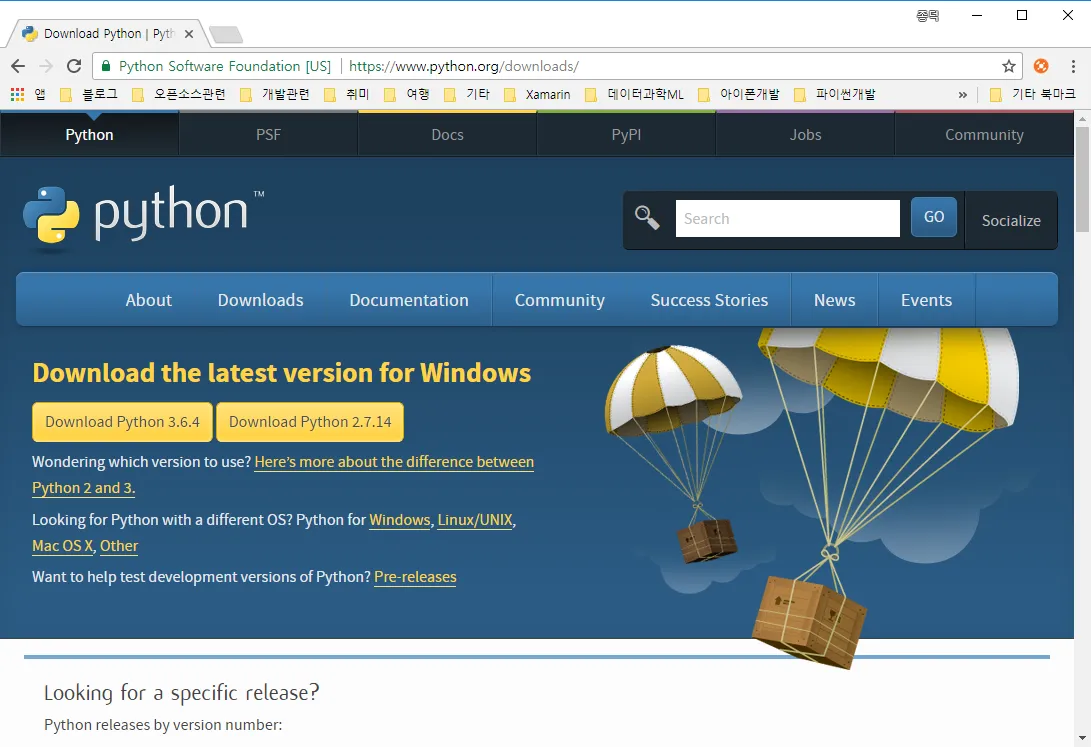Image resolution: width=1091 pixels, height=747 pixels.
Task: Follow the Windows OS link
Action: pyautogui.click(x=399, y=520)
